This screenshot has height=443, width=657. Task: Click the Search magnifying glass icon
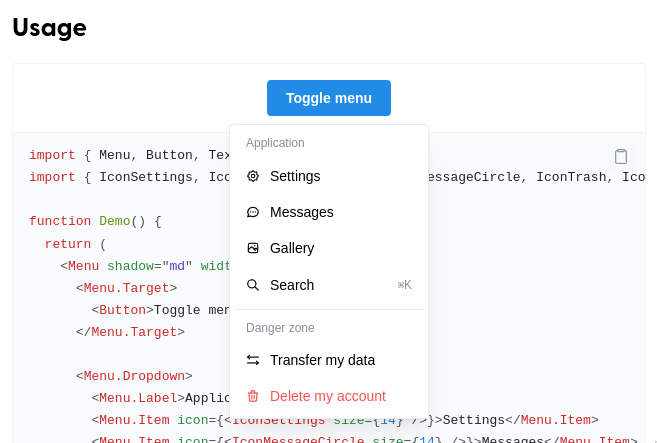pyautogui.click(x=253, y=285)
